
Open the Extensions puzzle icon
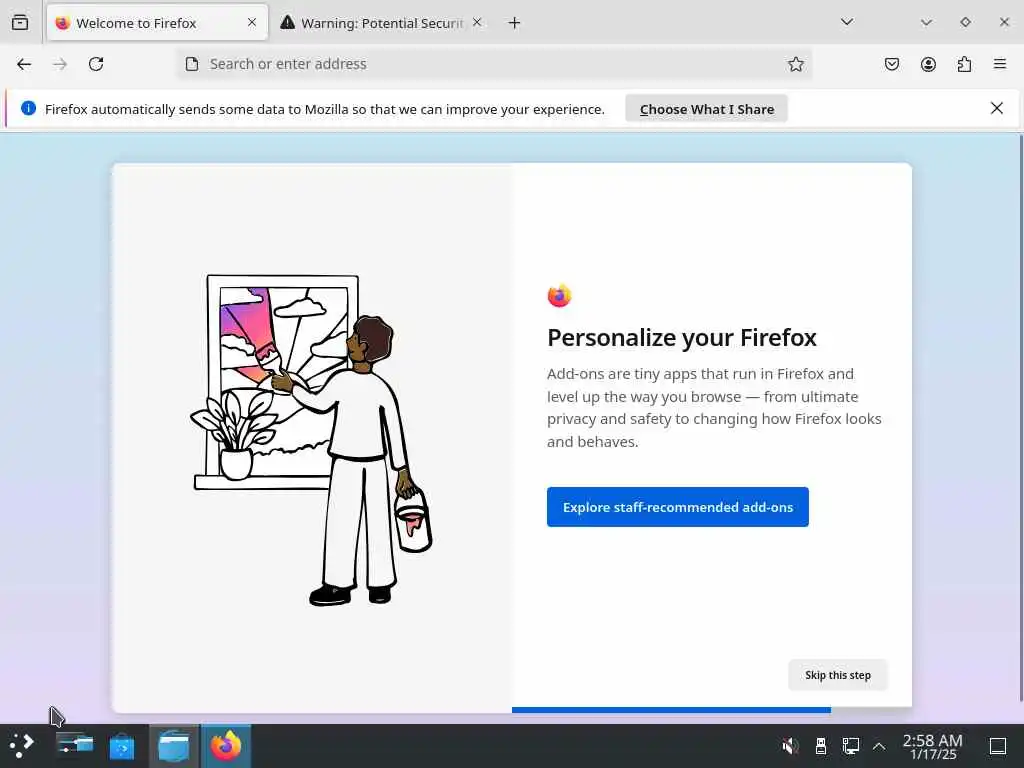click(x=964, y=64)
